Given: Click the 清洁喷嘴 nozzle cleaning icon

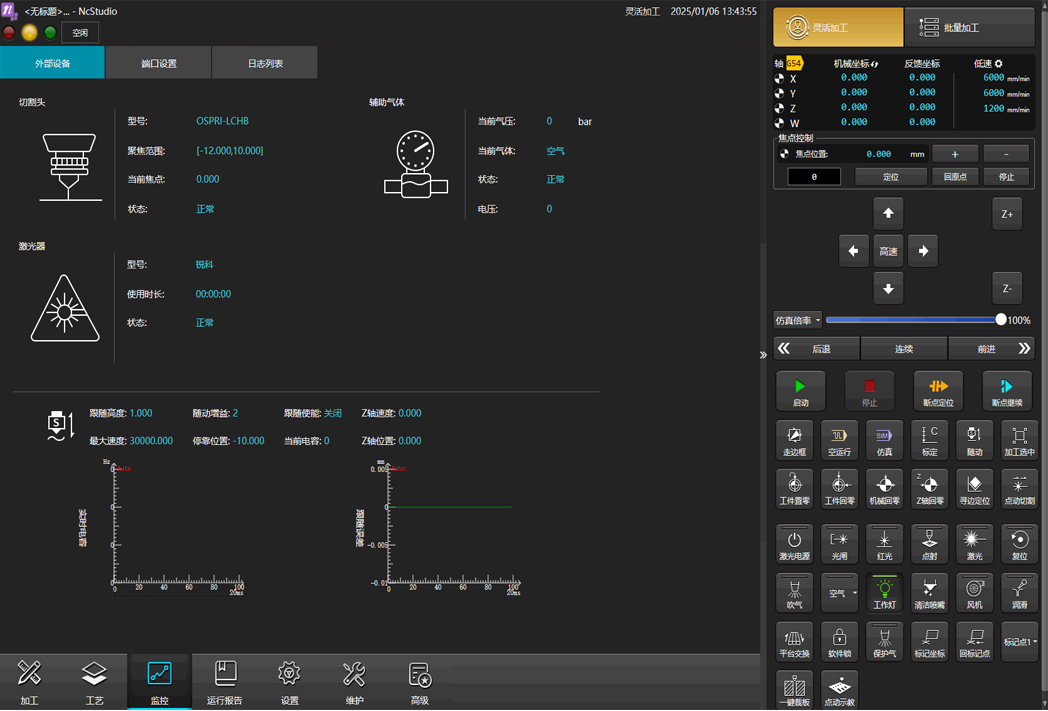Looking at the screenshot, I should click(929, 592).
